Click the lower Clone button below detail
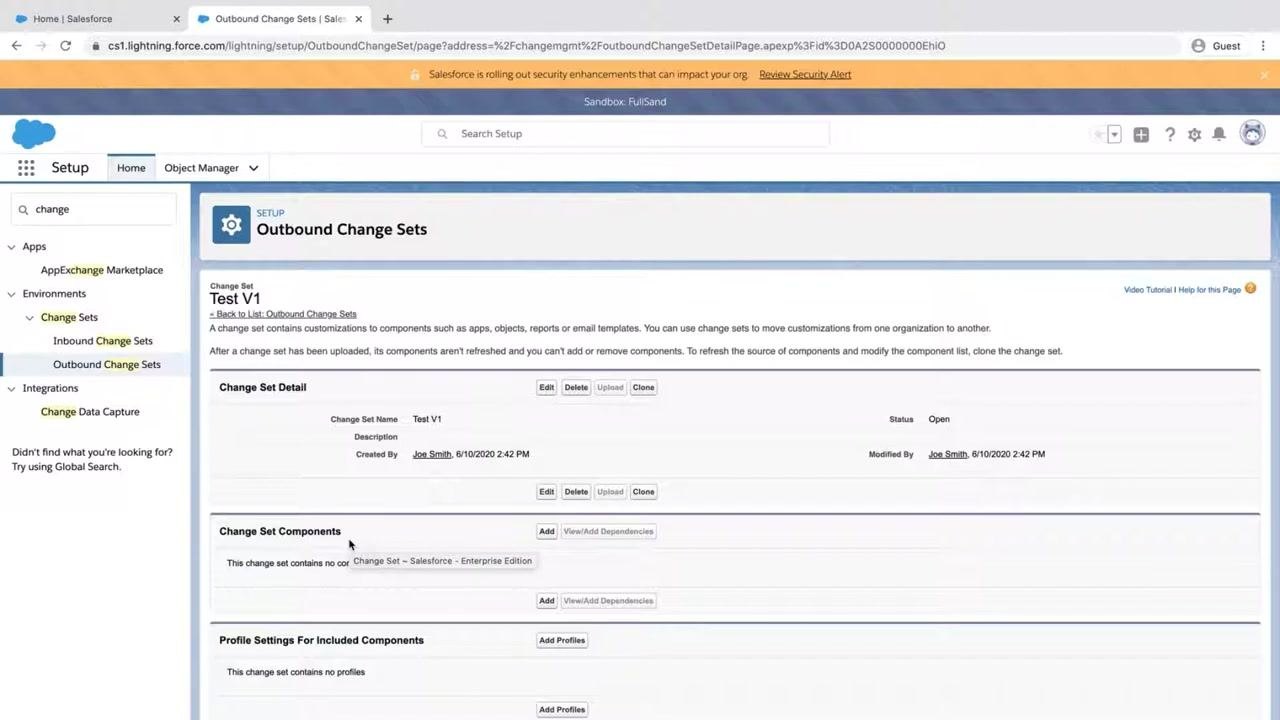Viewport: 1280px width, 720px height. (x=643, y=492)
